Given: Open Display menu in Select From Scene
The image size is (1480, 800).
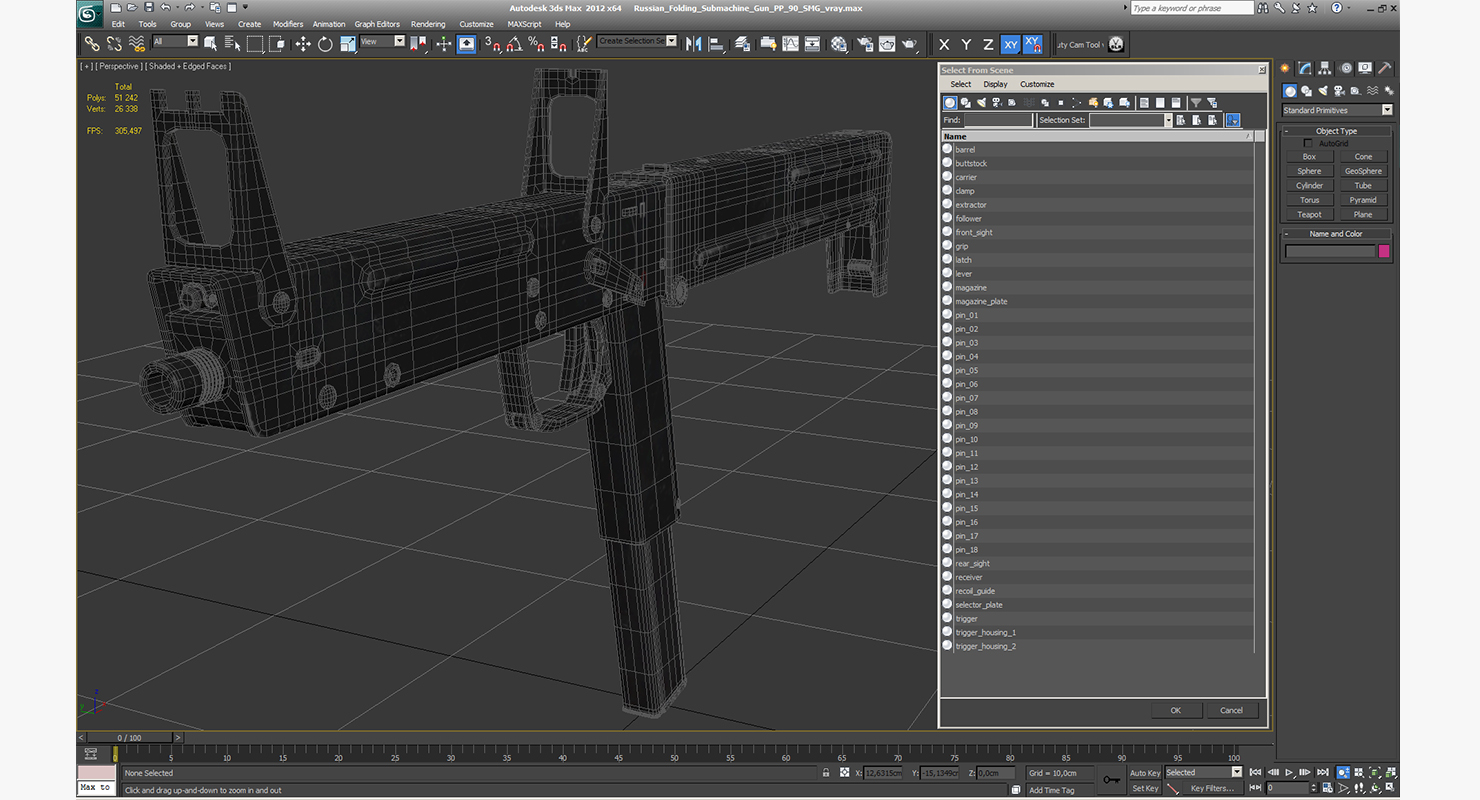Looking at the screenshot, I should pos(995,84).
